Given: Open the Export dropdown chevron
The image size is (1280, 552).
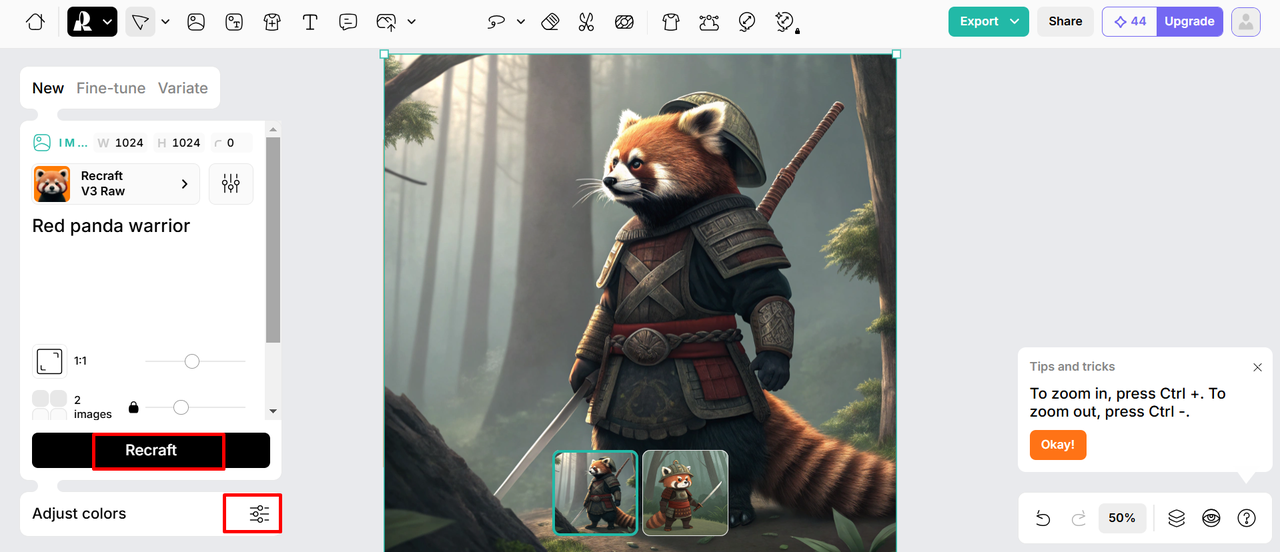Looking at the screenshot, I should pos(1015,21).
